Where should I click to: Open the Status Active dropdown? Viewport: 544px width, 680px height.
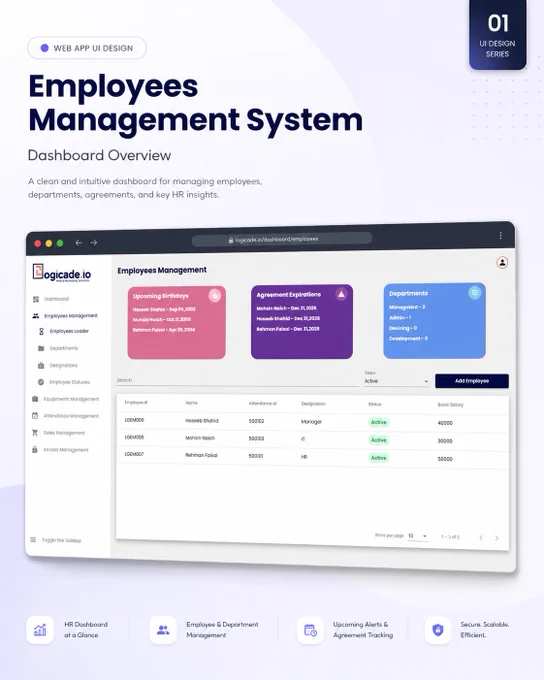pos(397,381)
